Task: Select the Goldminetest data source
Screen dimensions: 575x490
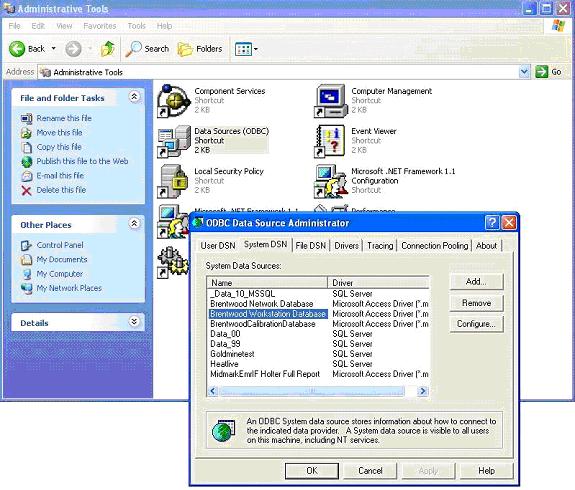Action: pos(318,354)
